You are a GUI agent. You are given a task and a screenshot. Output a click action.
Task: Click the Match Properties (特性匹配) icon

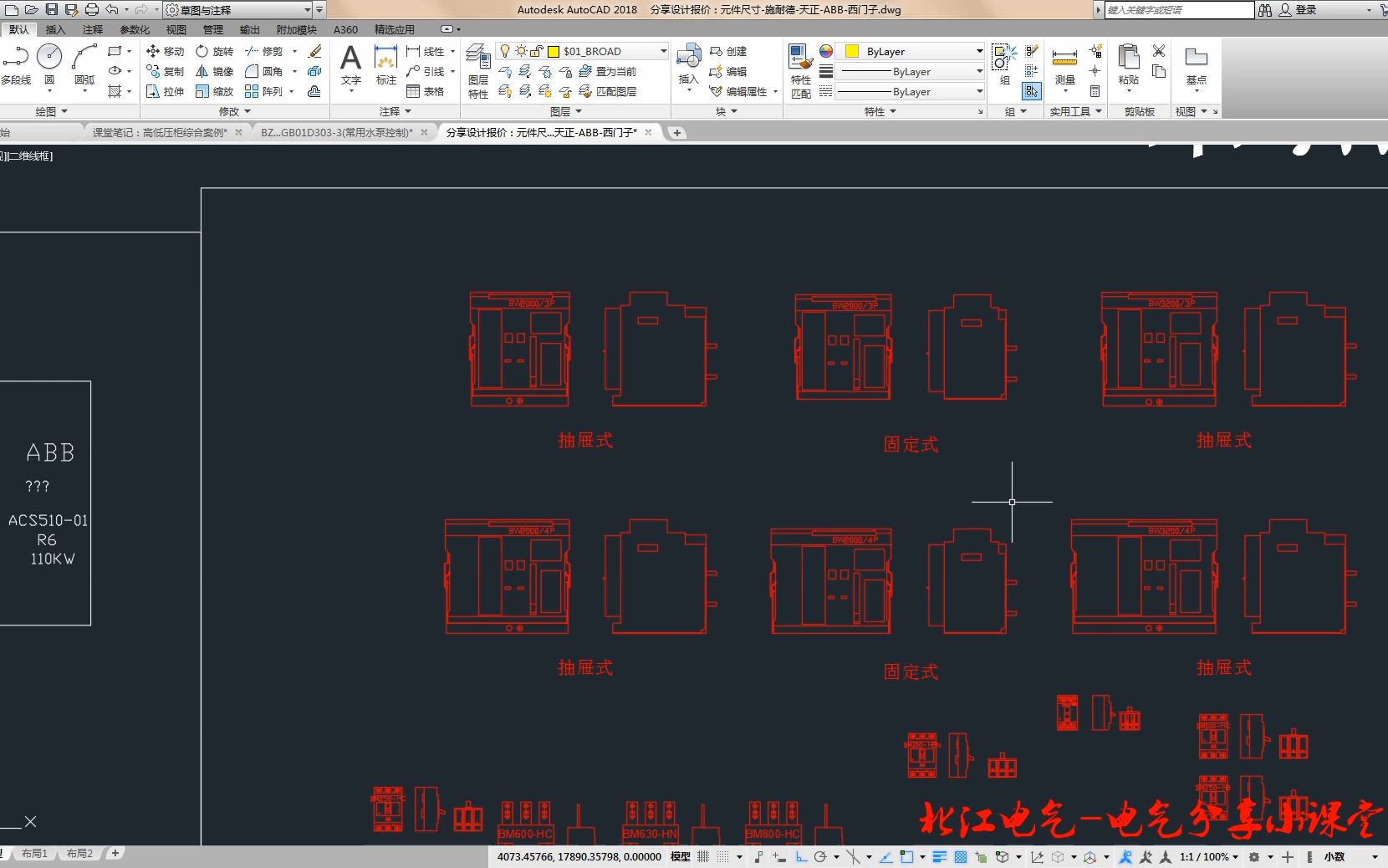pyautogui.click(x=800, y=71)
